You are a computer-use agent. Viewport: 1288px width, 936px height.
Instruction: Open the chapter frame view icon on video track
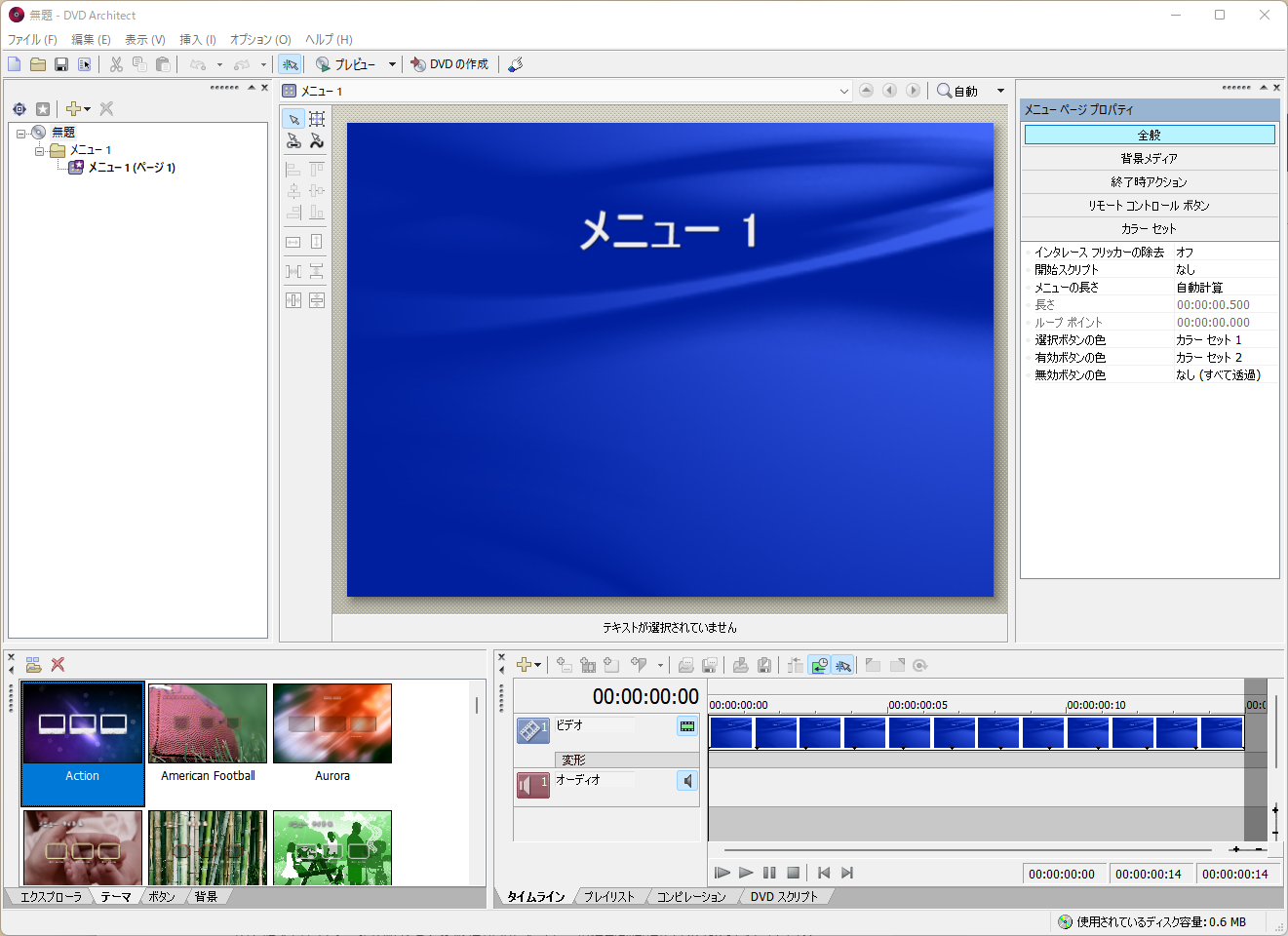coord(687,726)
